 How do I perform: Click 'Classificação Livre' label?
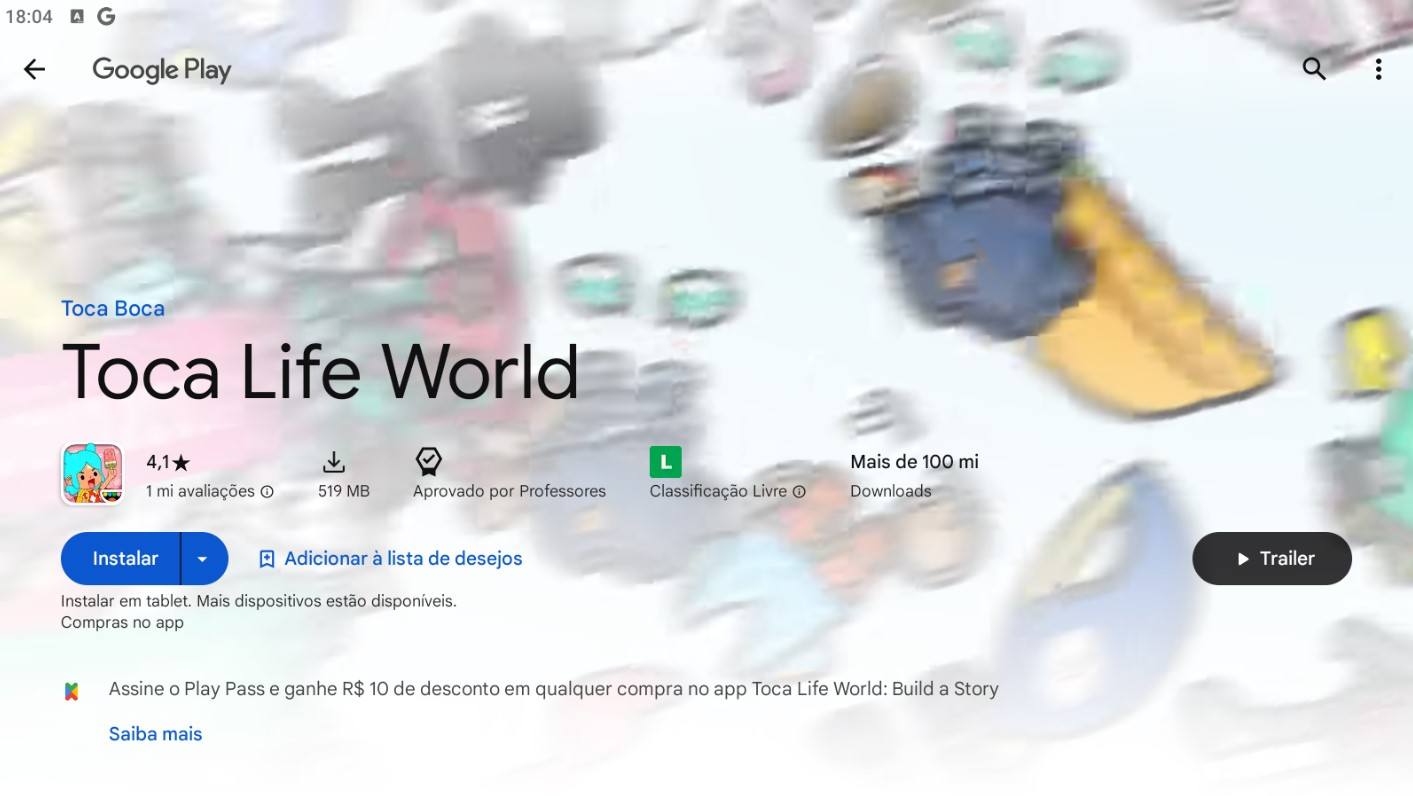point(718,491)
